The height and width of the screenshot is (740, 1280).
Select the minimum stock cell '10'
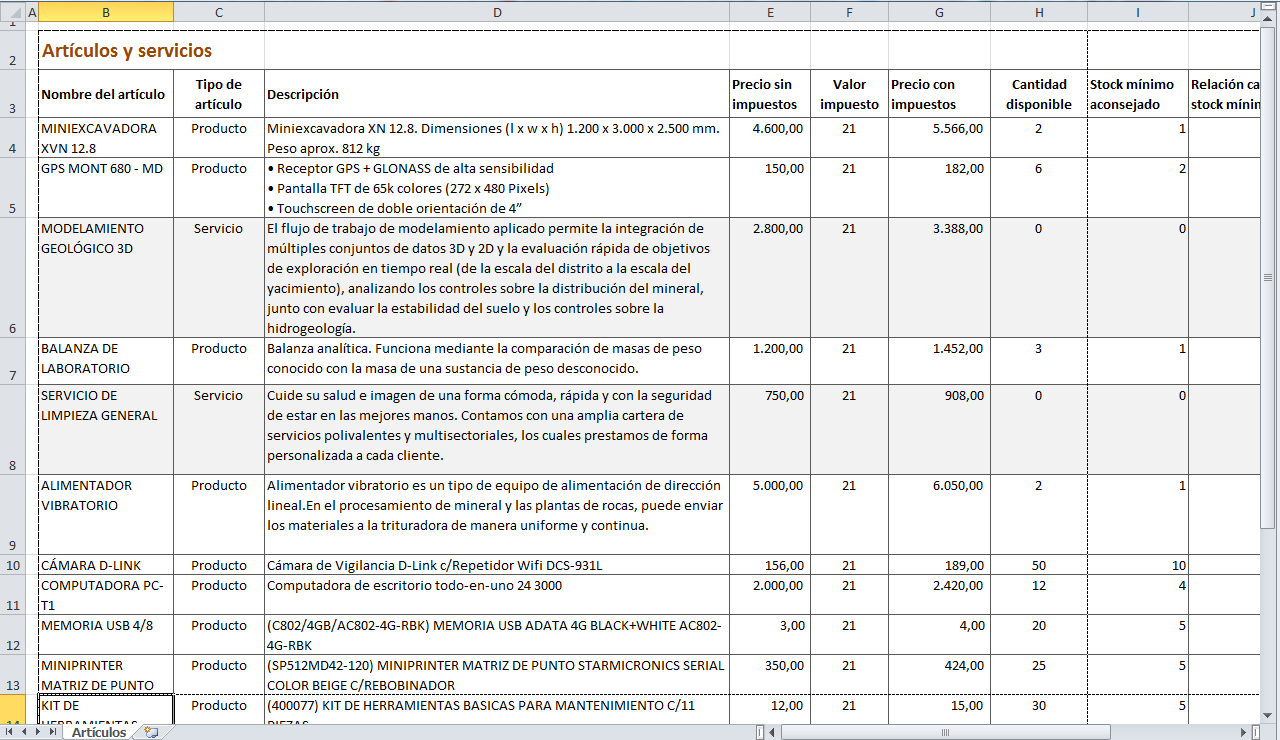(x=1138, y=565)
